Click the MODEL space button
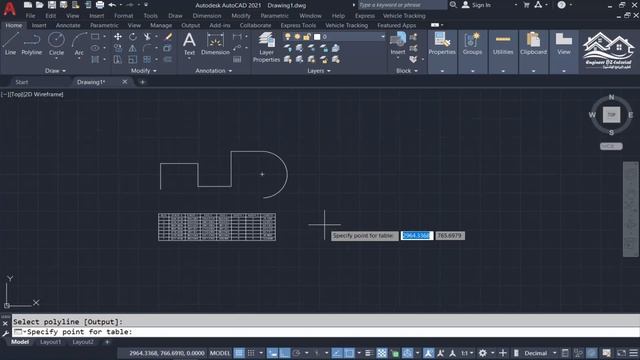640x360 pixels. 220,353
